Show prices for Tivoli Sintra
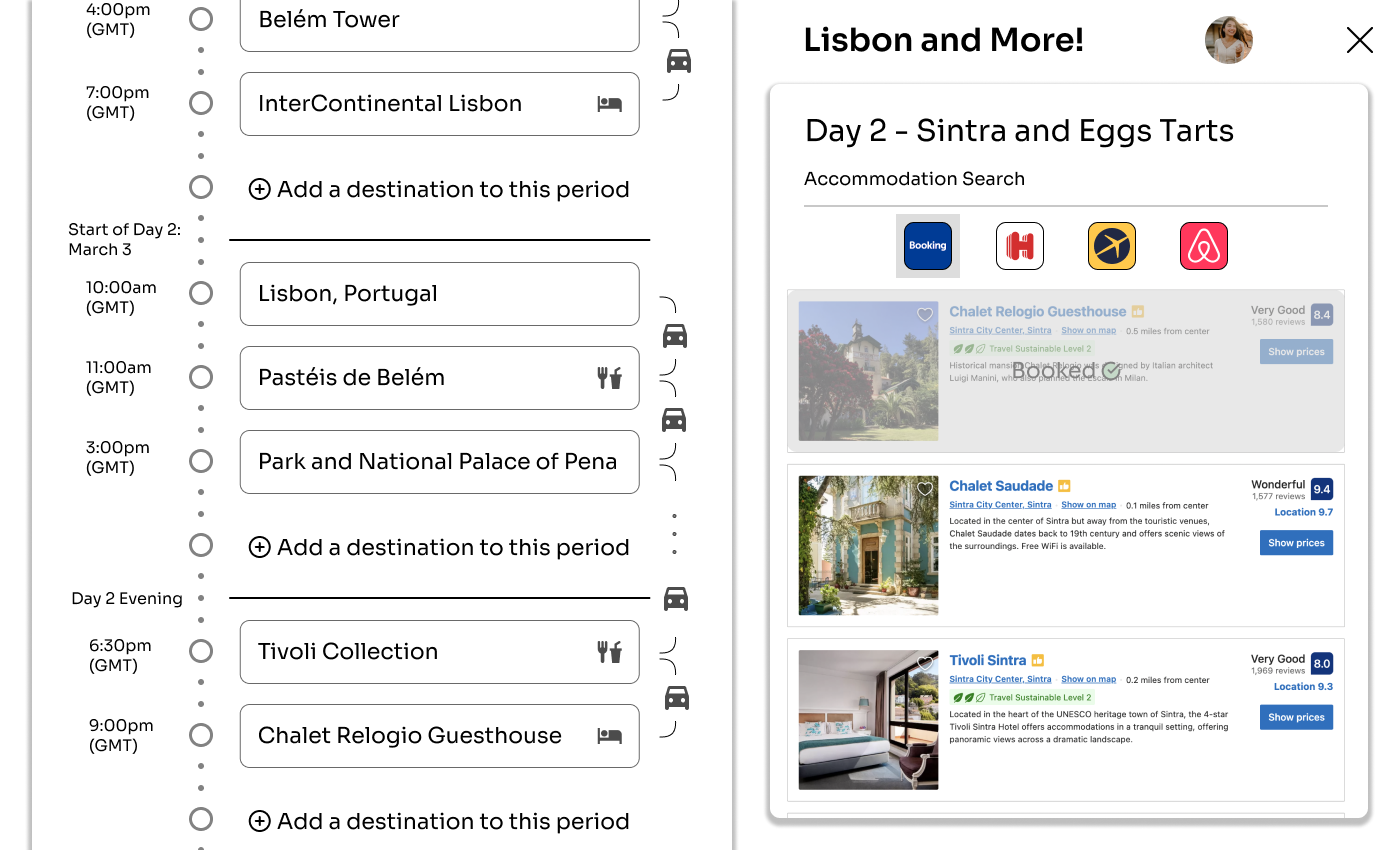The width and height of the screenshot is (1400, 850). click(x=1296, y=717)
